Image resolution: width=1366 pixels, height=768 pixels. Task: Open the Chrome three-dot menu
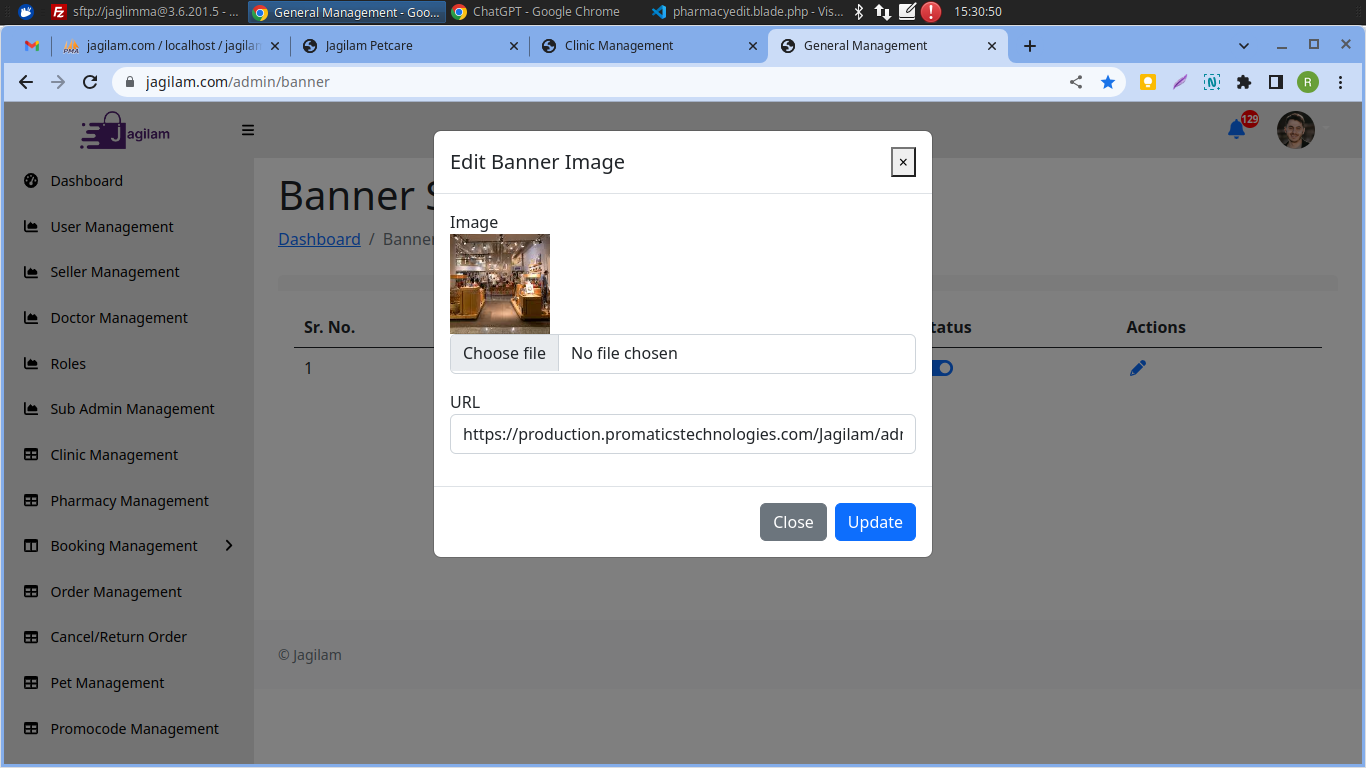[x=1340, y=82]
